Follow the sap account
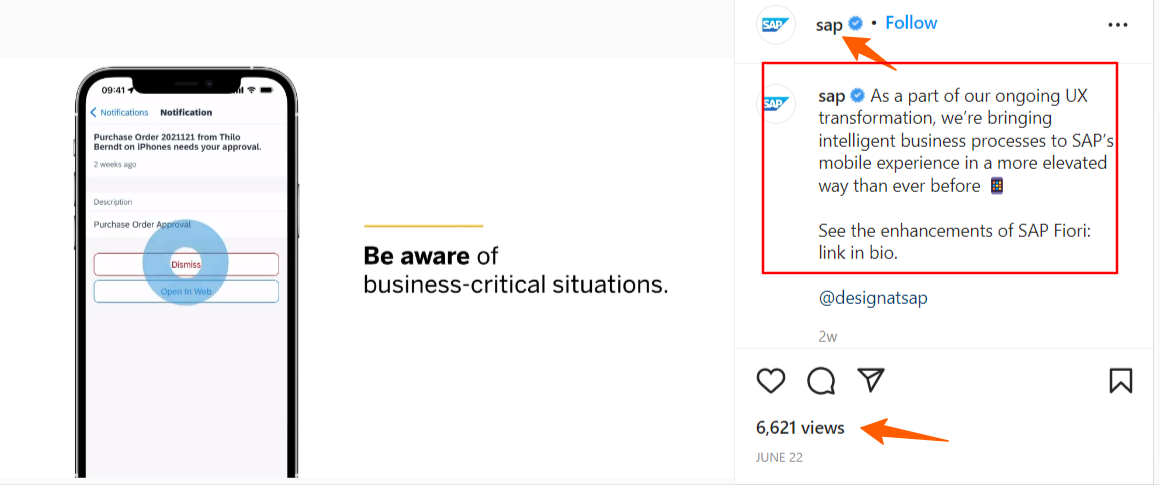1160x485 pixels. pyautogui.click(x=911, y=23)
